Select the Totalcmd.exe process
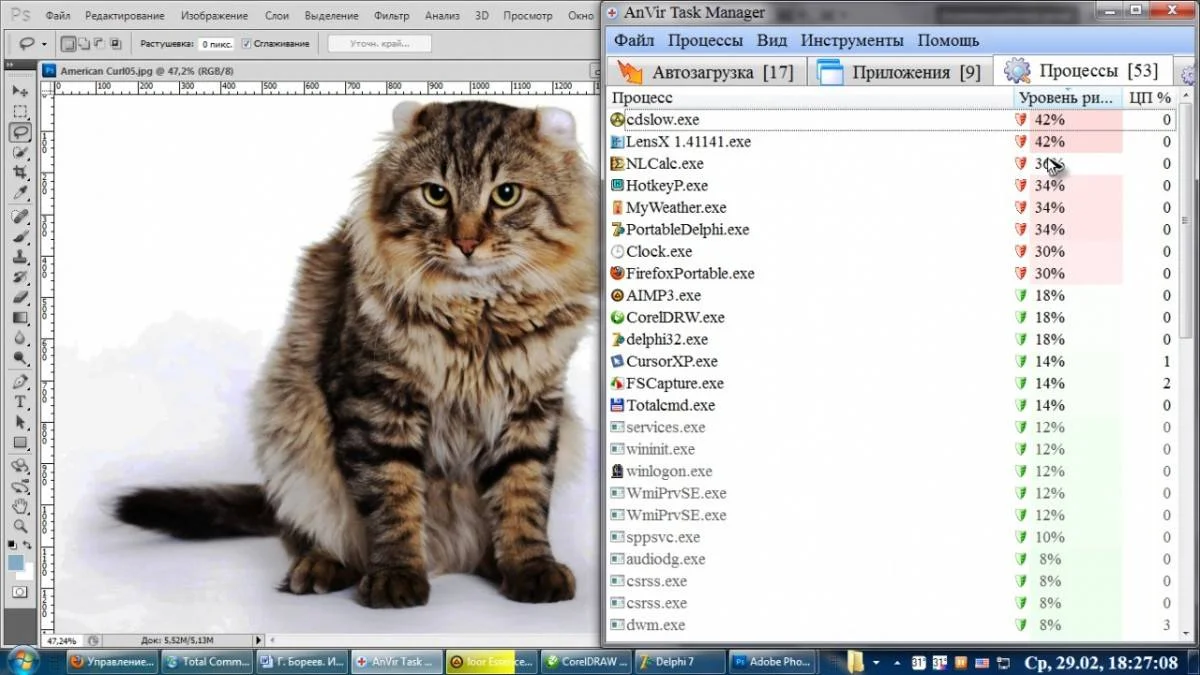This screenshot has width=1200, height=675. click(x=891, y=405)
